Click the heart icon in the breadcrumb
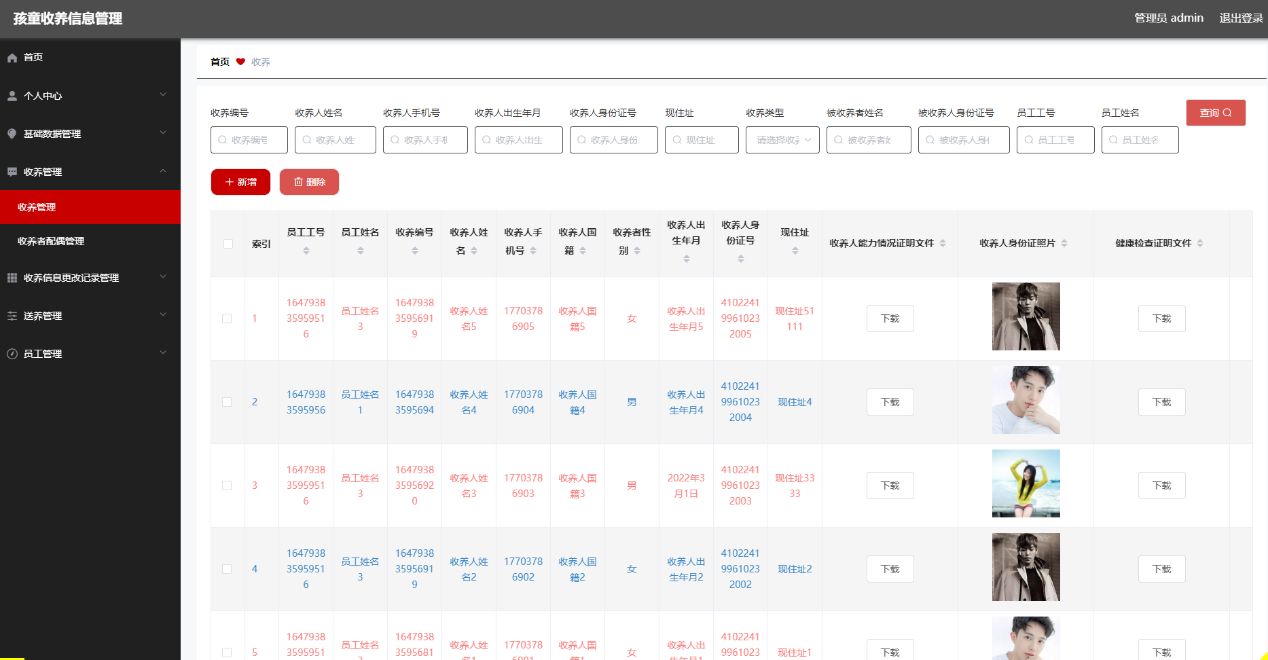 pyautogui.click(x=240, y=62)
